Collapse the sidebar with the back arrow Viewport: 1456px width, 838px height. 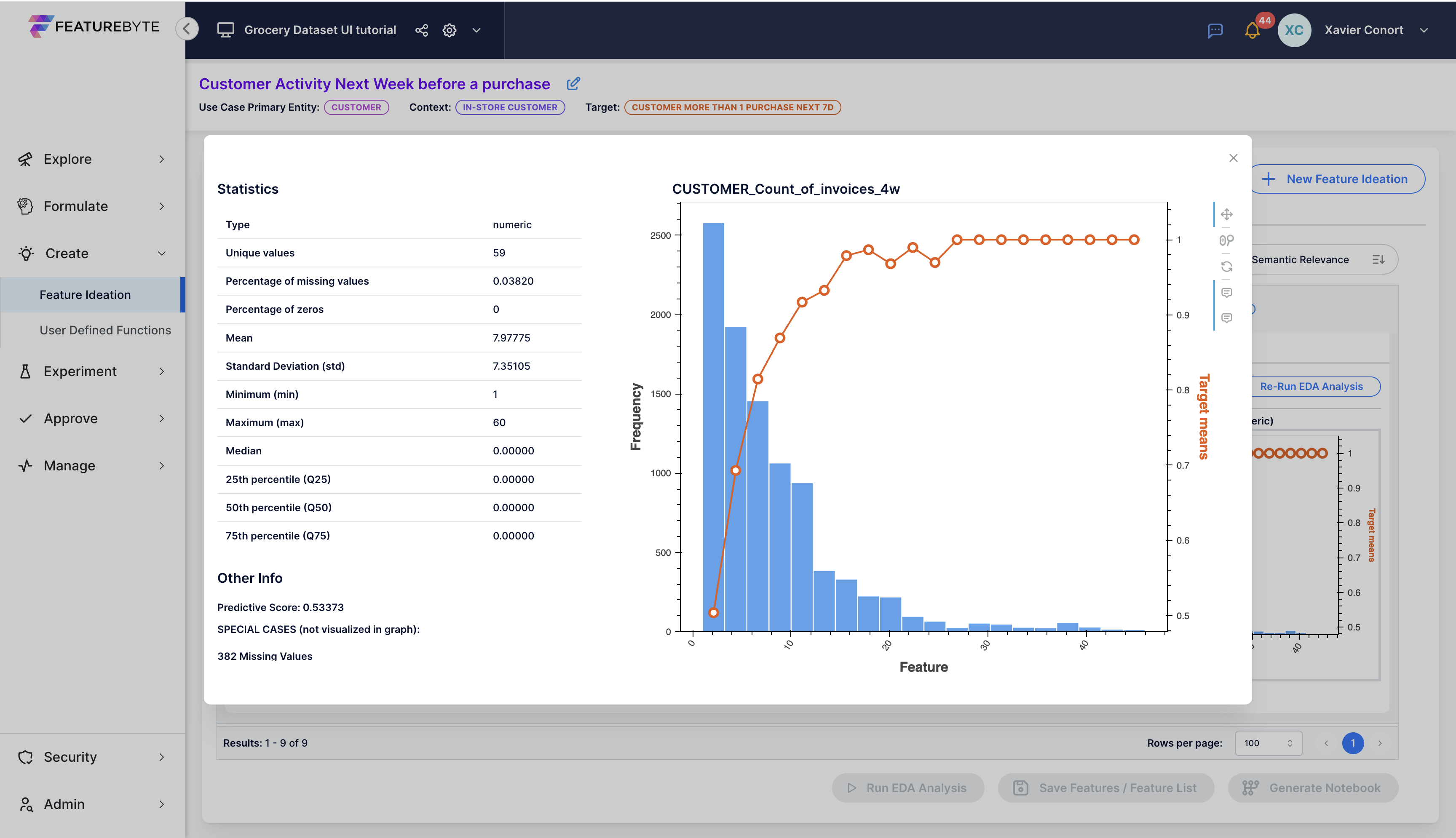point(187,29)
